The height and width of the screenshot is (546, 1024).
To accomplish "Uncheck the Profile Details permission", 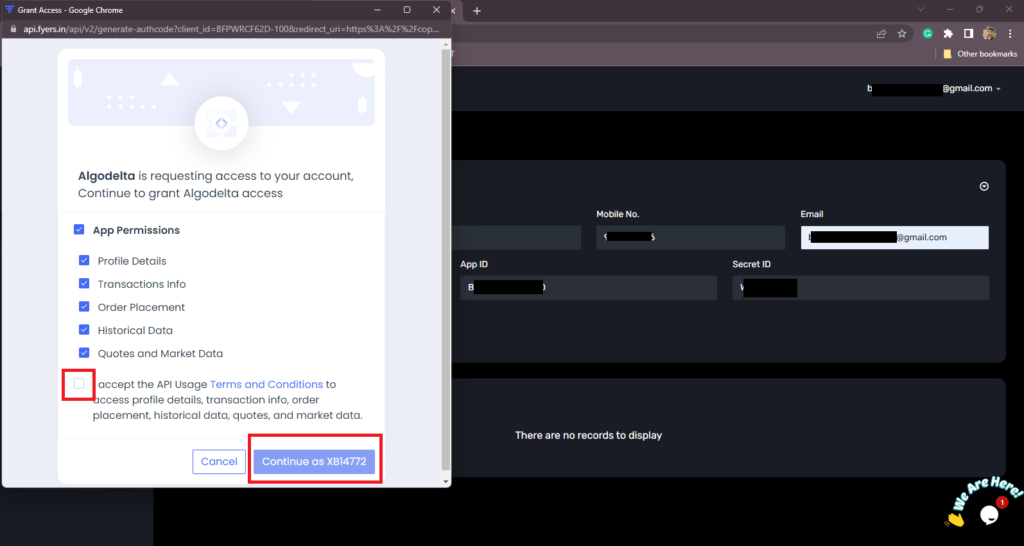I will point(84,260).
